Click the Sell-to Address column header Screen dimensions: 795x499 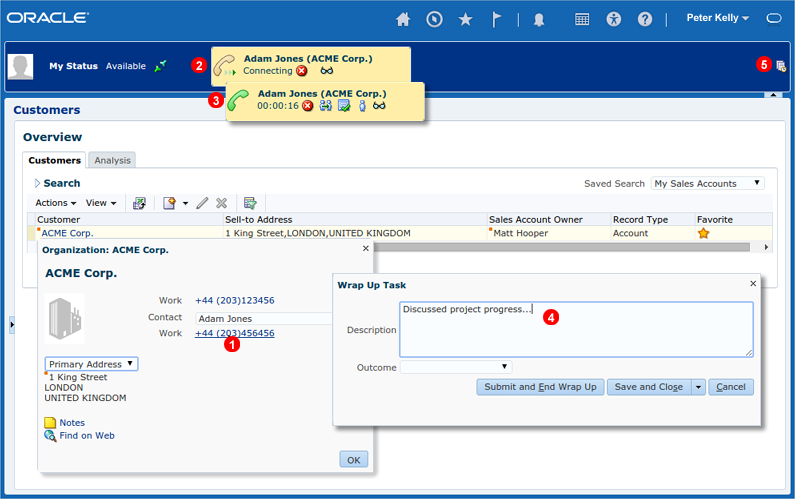[355, 219]
